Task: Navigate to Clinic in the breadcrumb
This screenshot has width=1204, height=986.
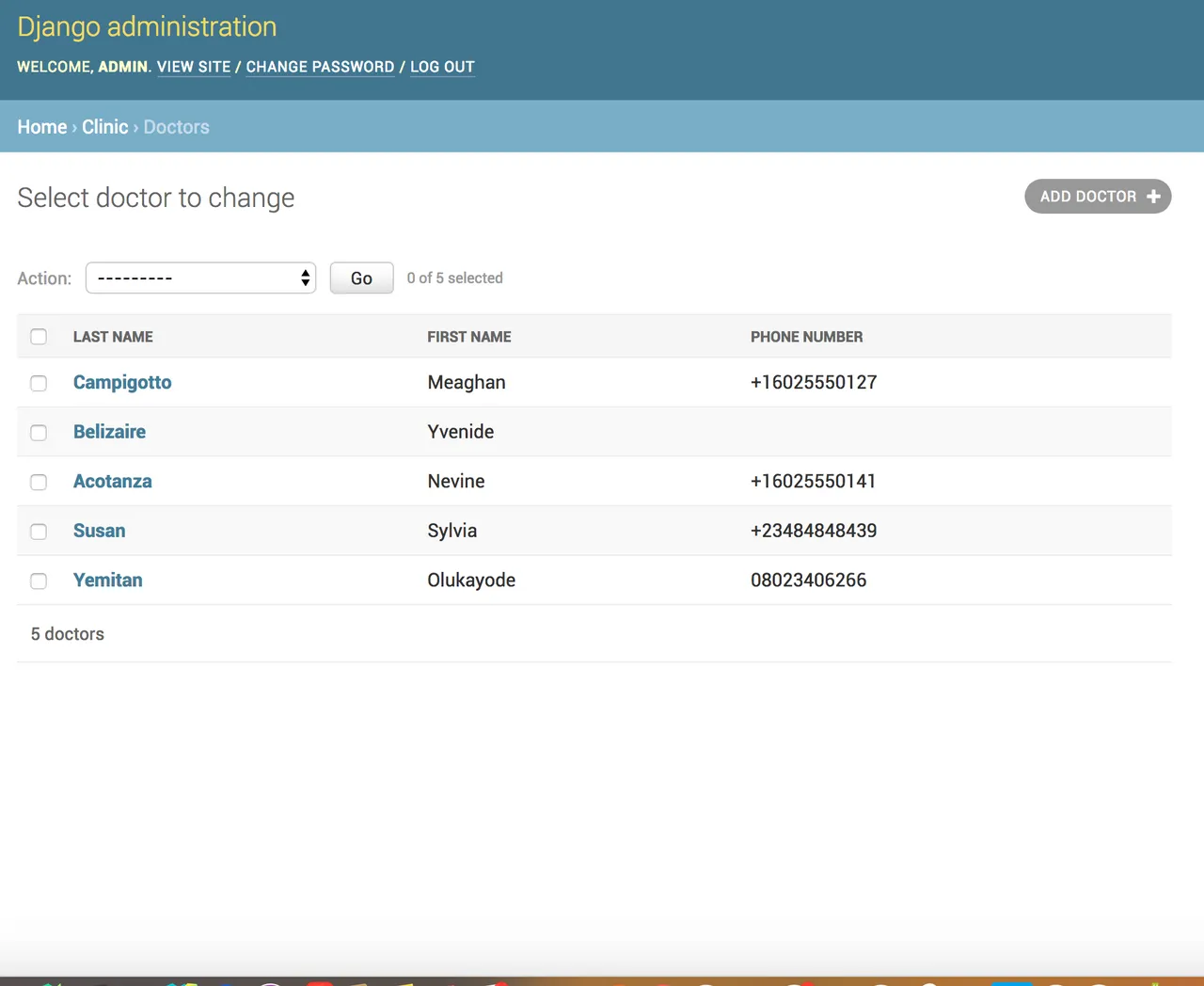Action: [104, 127]
